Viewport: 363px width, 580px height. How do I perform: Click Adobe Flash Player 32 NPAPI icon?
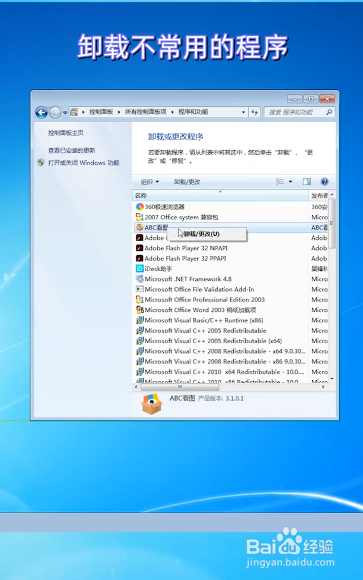point(140,248)
